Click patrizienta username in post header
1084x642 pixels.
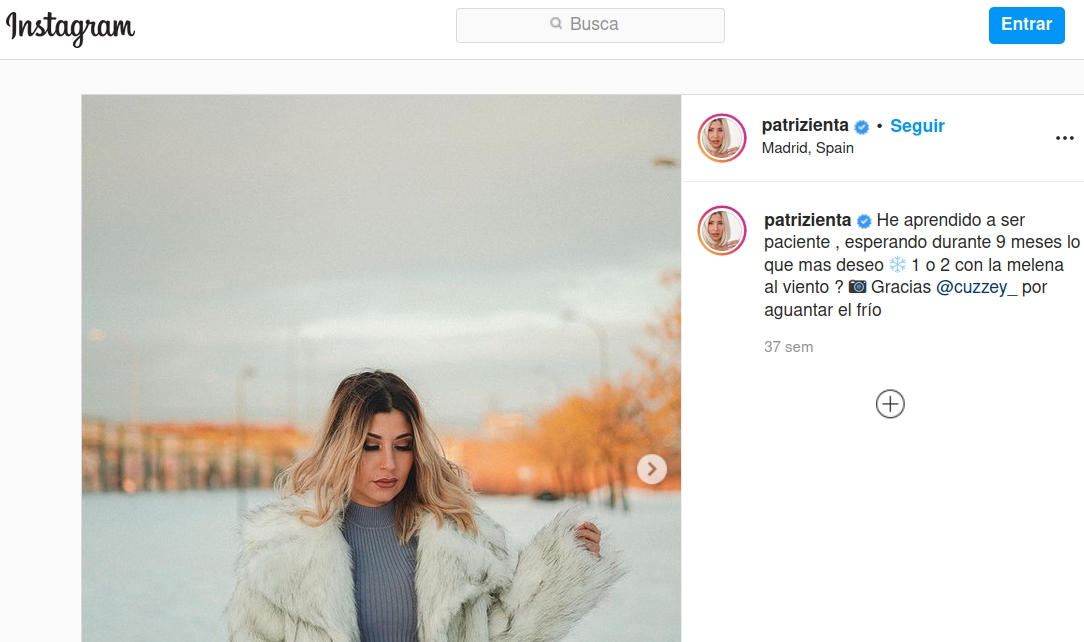click(x=805, y=126)
